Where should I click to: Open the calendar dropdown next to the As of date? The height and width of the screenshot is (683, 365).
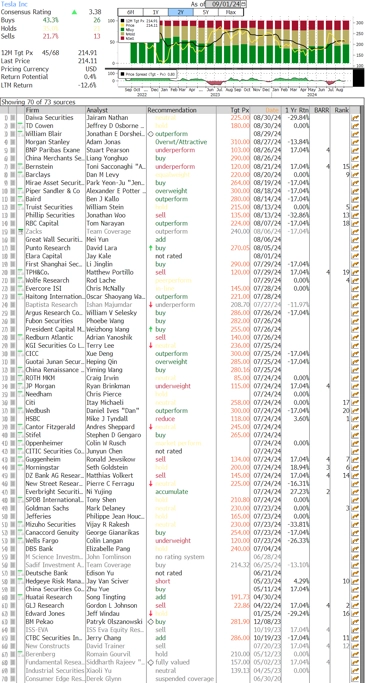point(243,4)
